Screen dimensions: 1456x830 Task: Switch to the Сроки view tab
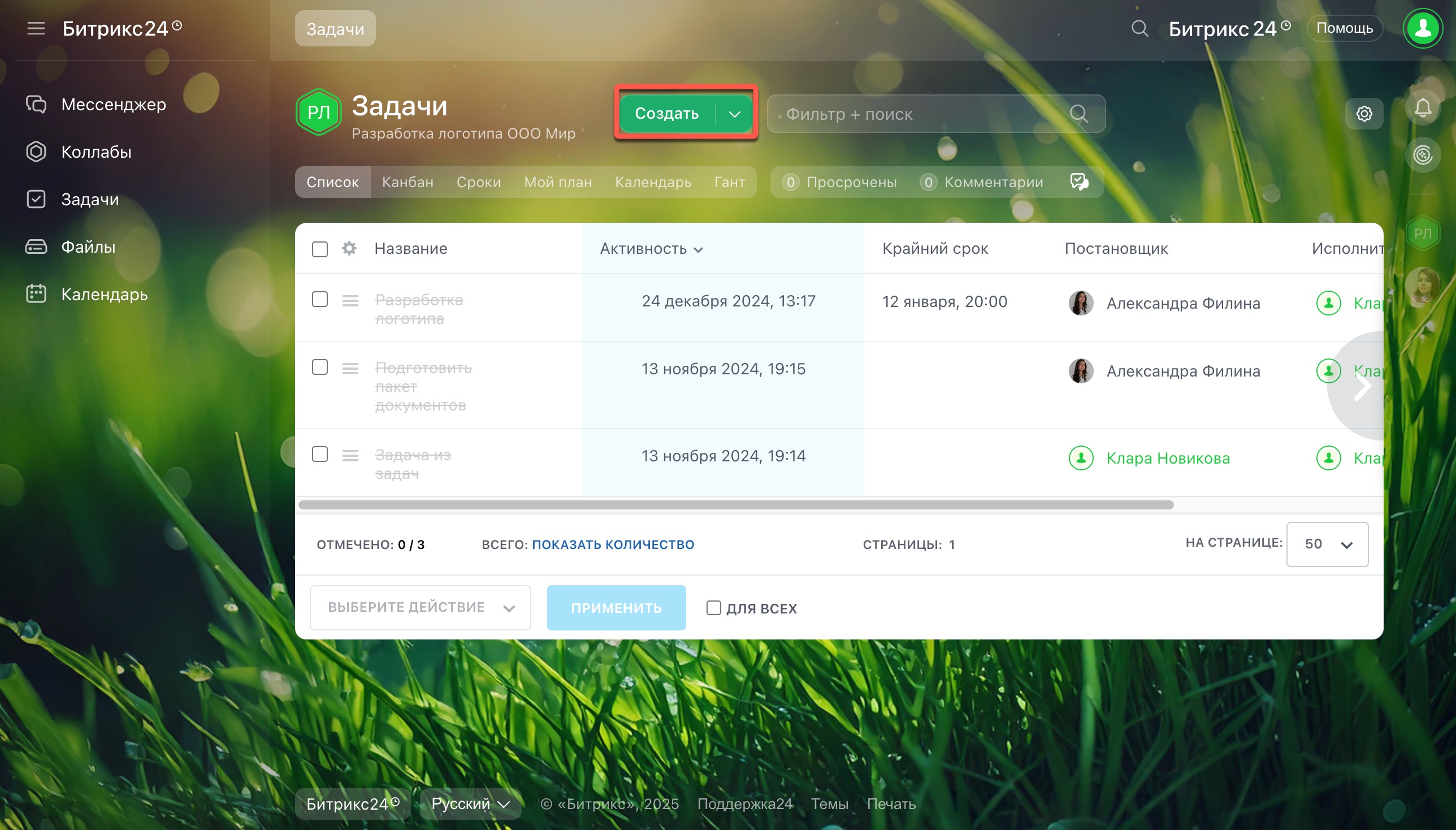479,182
